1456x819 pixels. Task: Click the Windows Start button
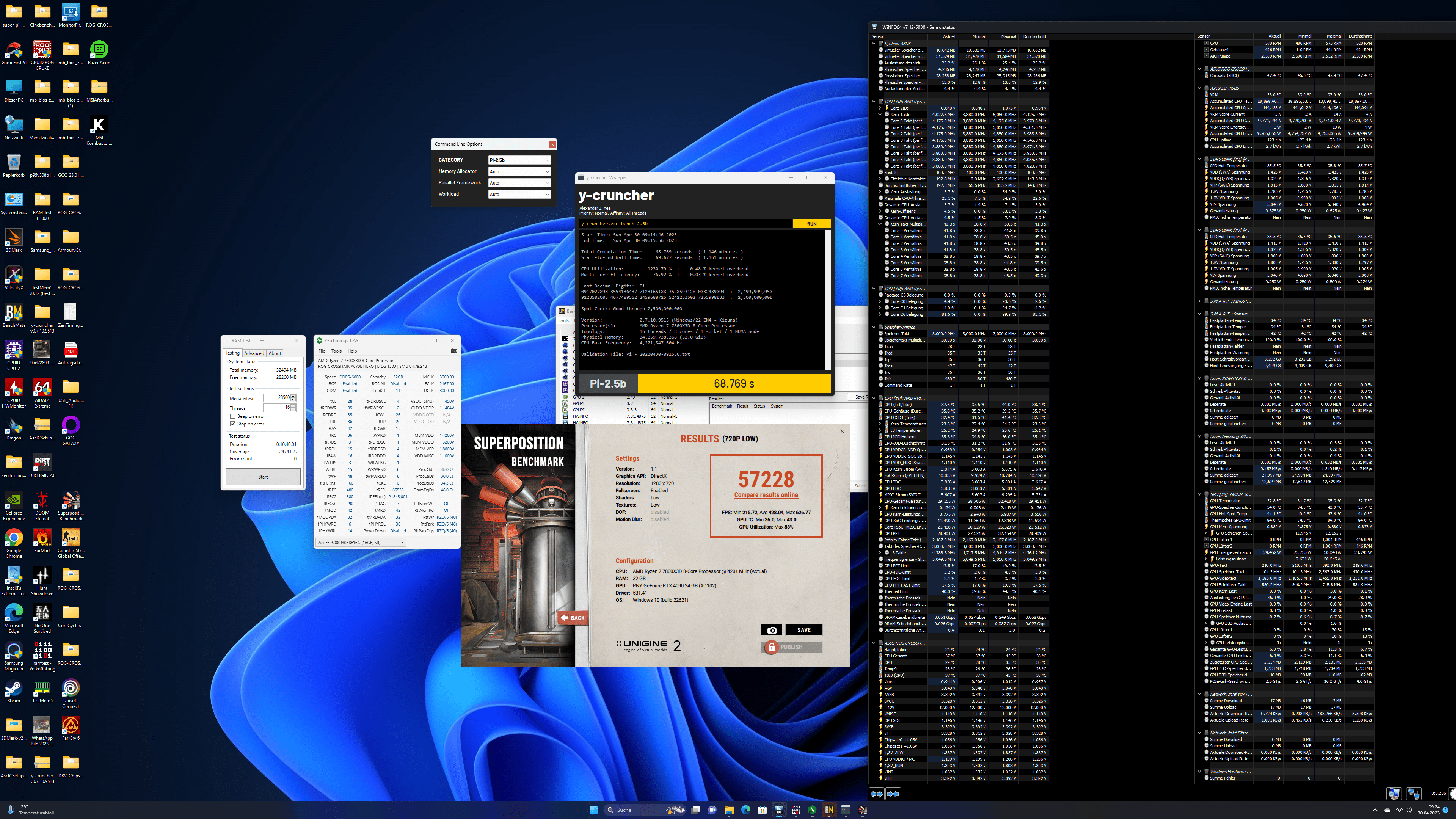593,810
